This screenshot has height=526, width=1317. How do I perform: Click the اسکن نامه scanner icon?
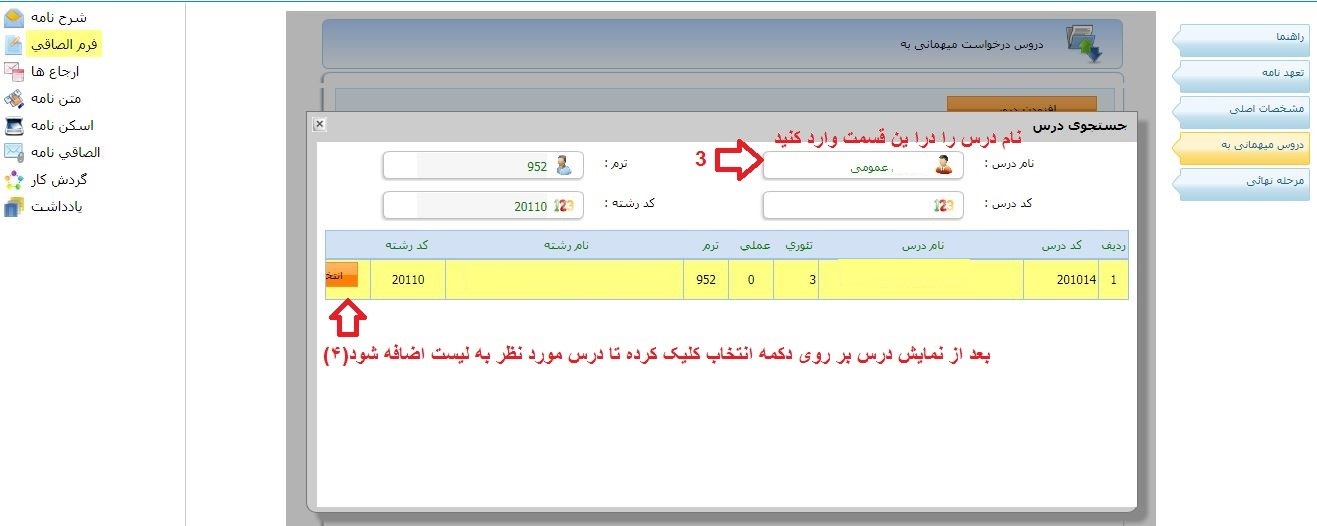14,126
